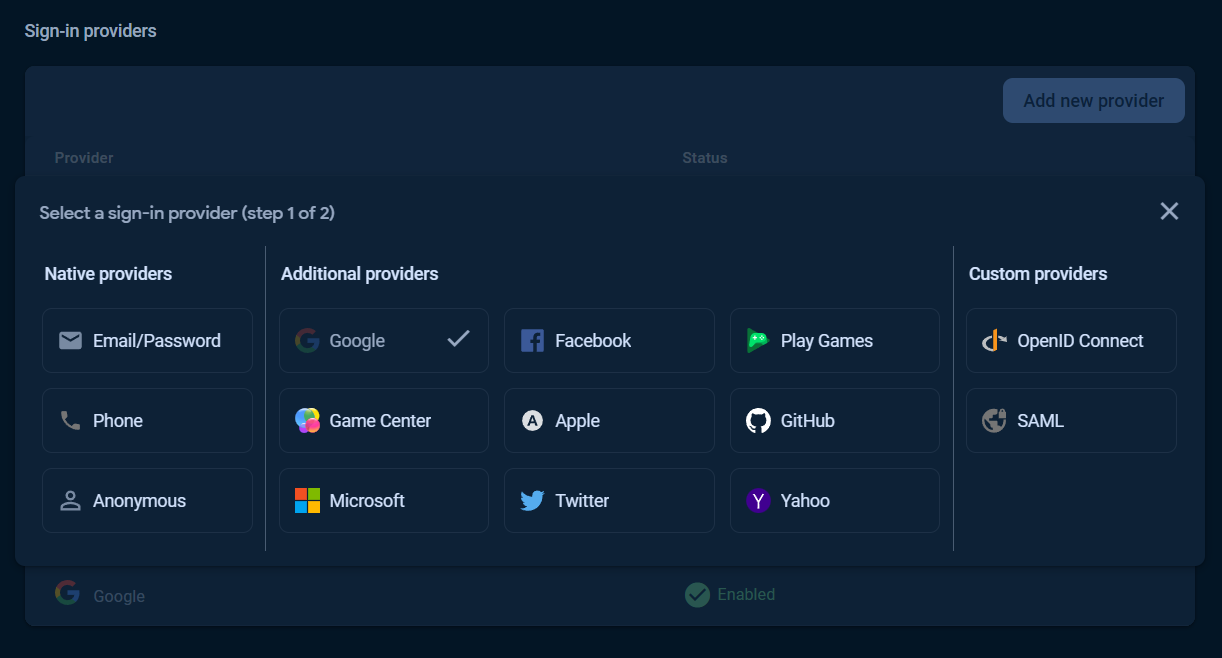
Task: Click the Game Center icon
Action: [306, 420]
